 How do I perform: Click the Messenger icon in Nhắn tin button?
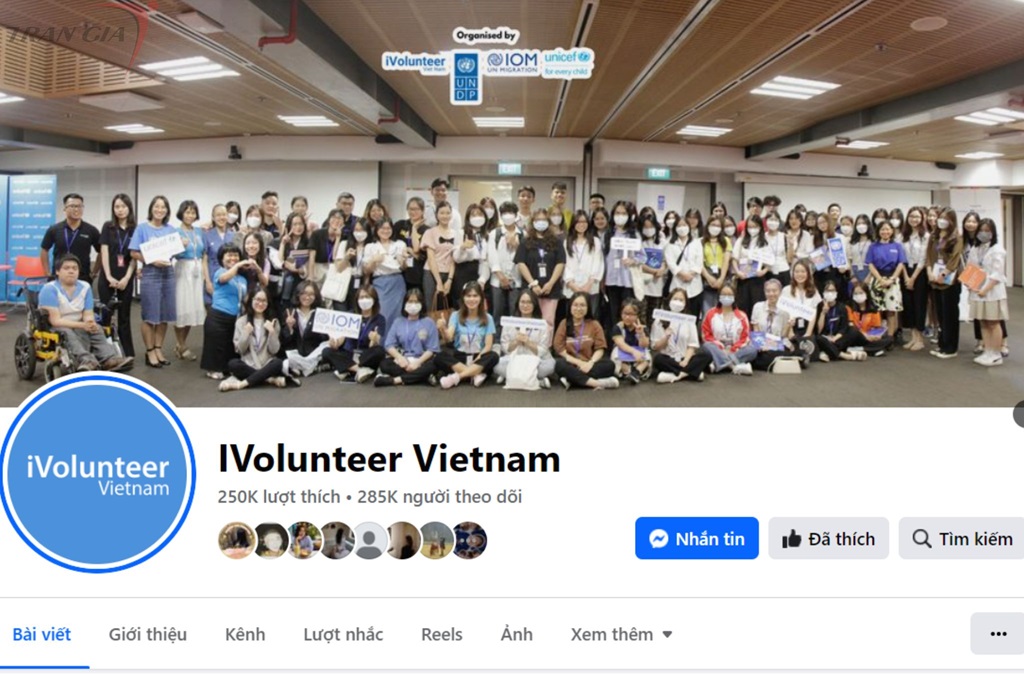658,538
